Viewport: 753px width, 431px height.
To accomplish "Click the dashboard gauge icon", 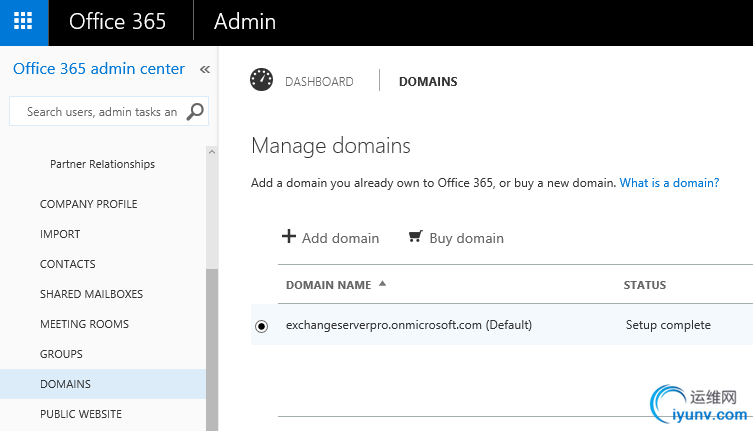I will tap(261, 80).
